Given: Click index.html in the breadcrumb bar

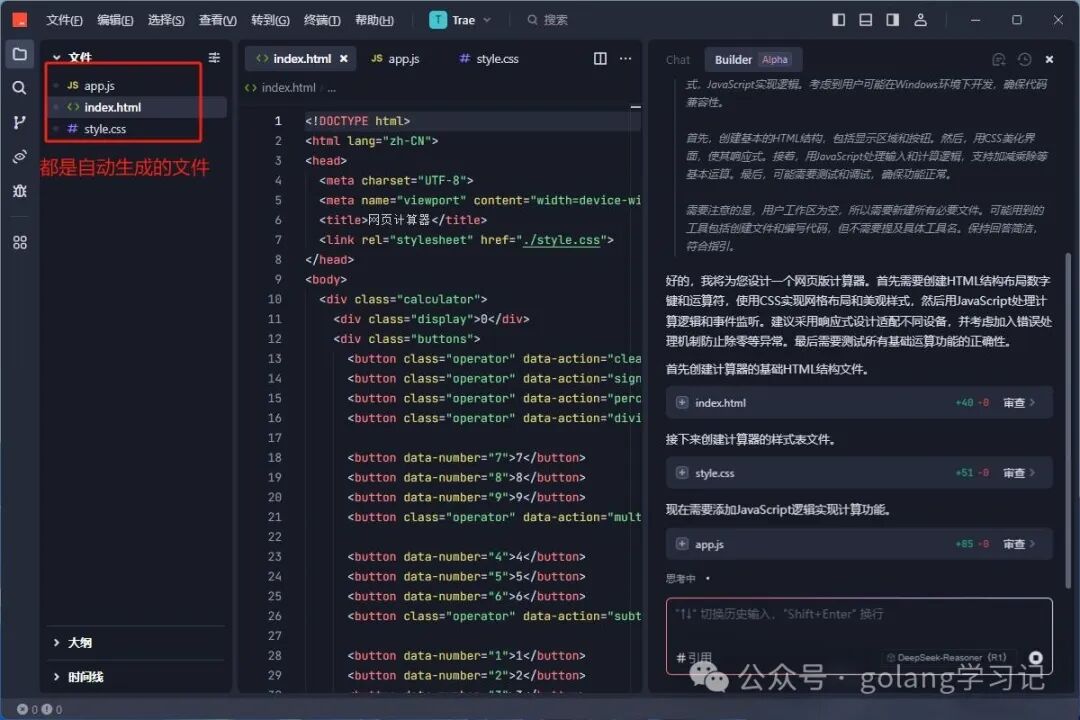Looking at the screenshot, I should (x=288, y=88).
